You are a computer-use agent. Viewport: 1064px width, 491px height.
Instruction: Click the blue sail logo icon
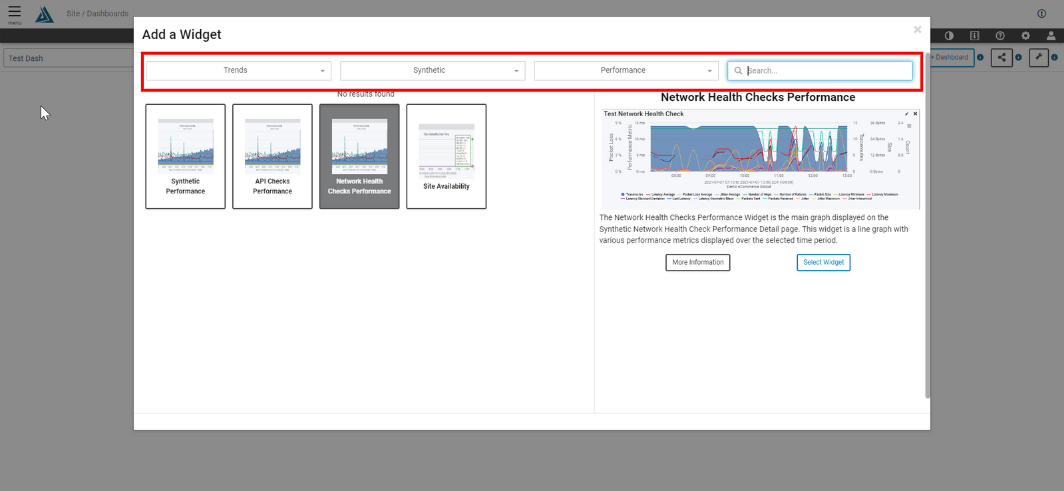pyautogui.click(x=44, y=14)
